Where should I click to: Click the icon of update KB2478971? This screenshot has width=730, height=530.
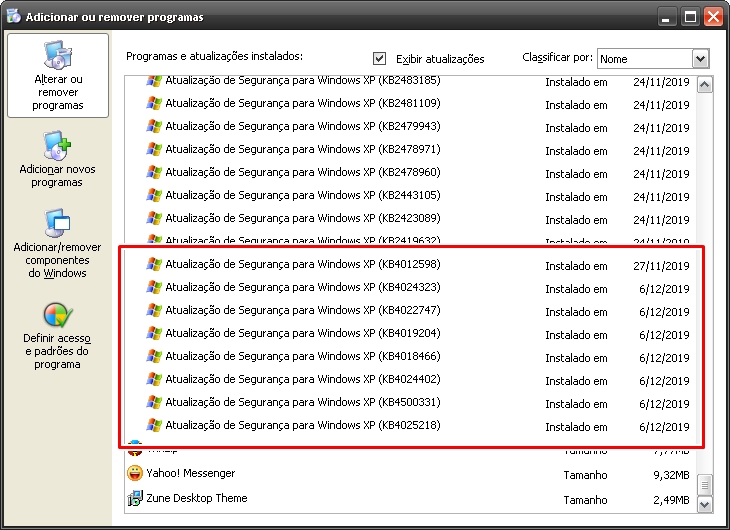pyautogui.click(x=154, y=149)
